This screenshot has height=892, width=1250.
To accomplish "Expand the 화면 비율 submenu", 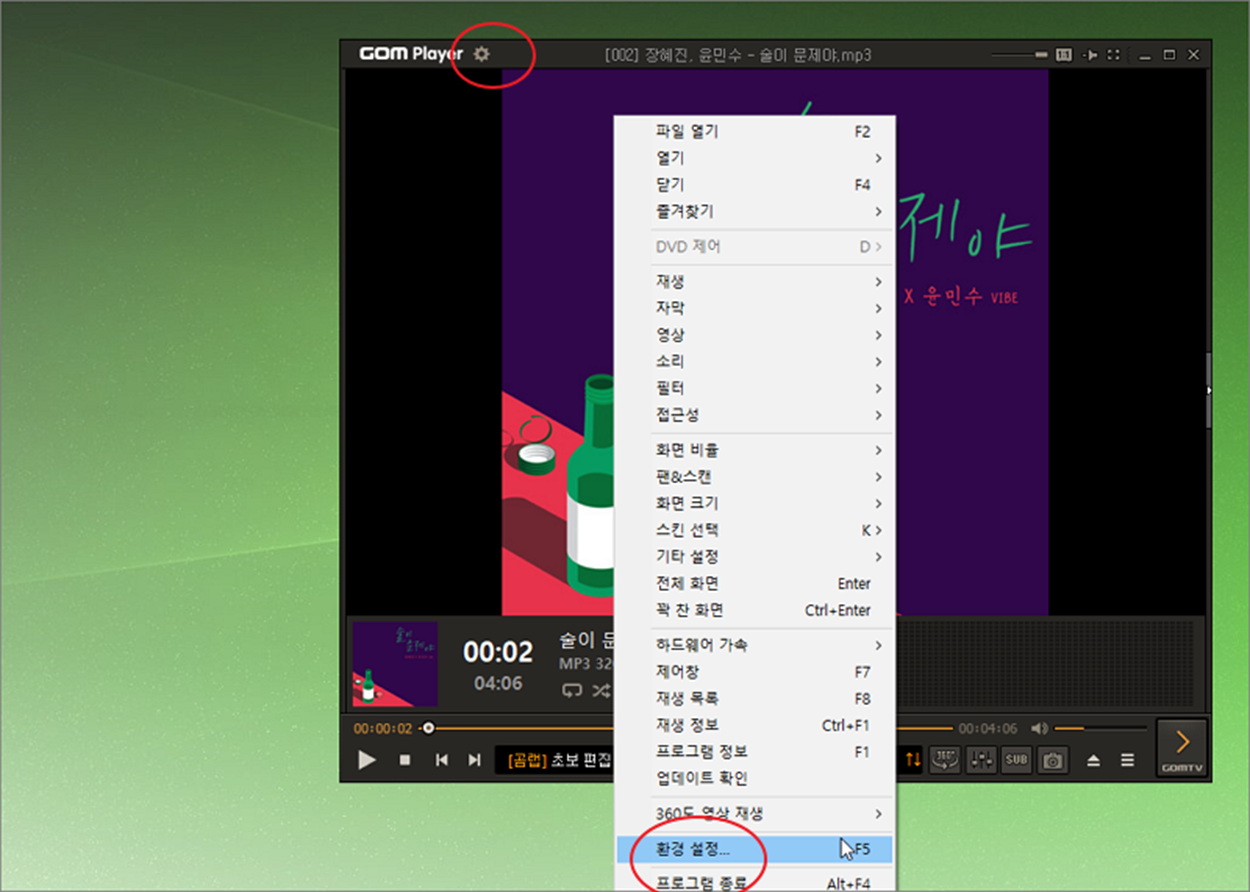I will [754, 450].
